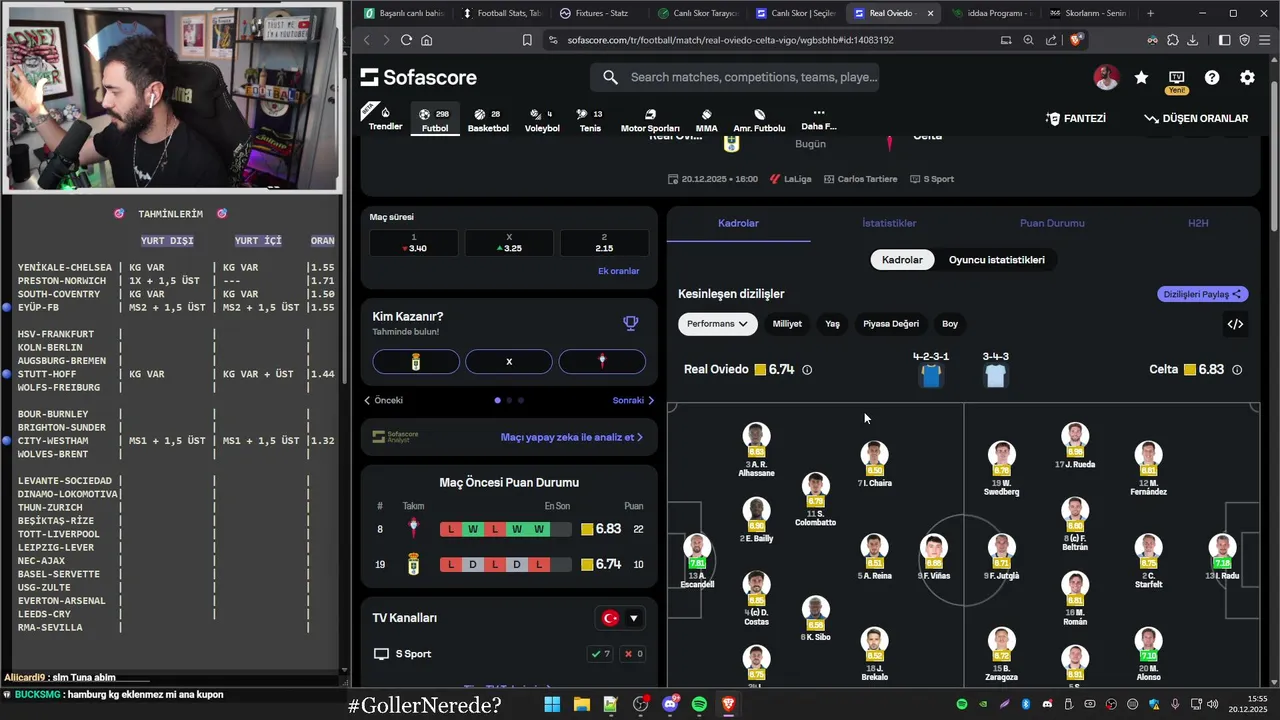Click the Dizilişleri Paylaş button
The image size is (1280, 720).
(x=1203, y=294)
